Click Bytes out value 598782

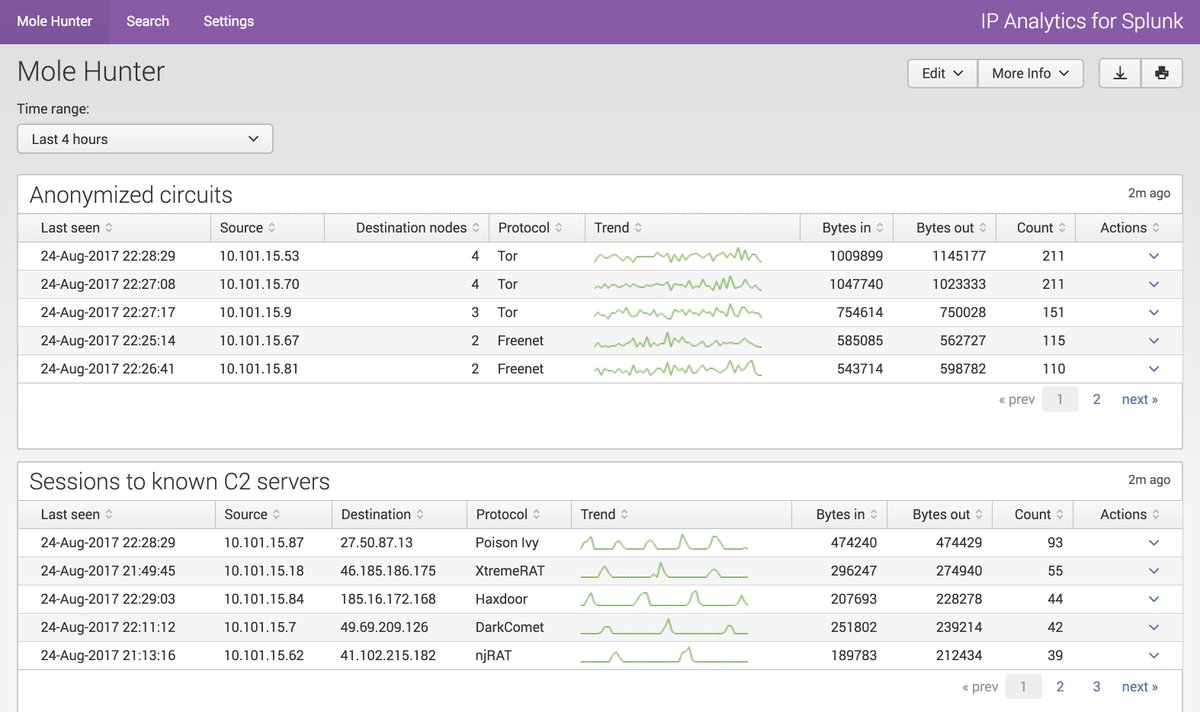[963, 368]
